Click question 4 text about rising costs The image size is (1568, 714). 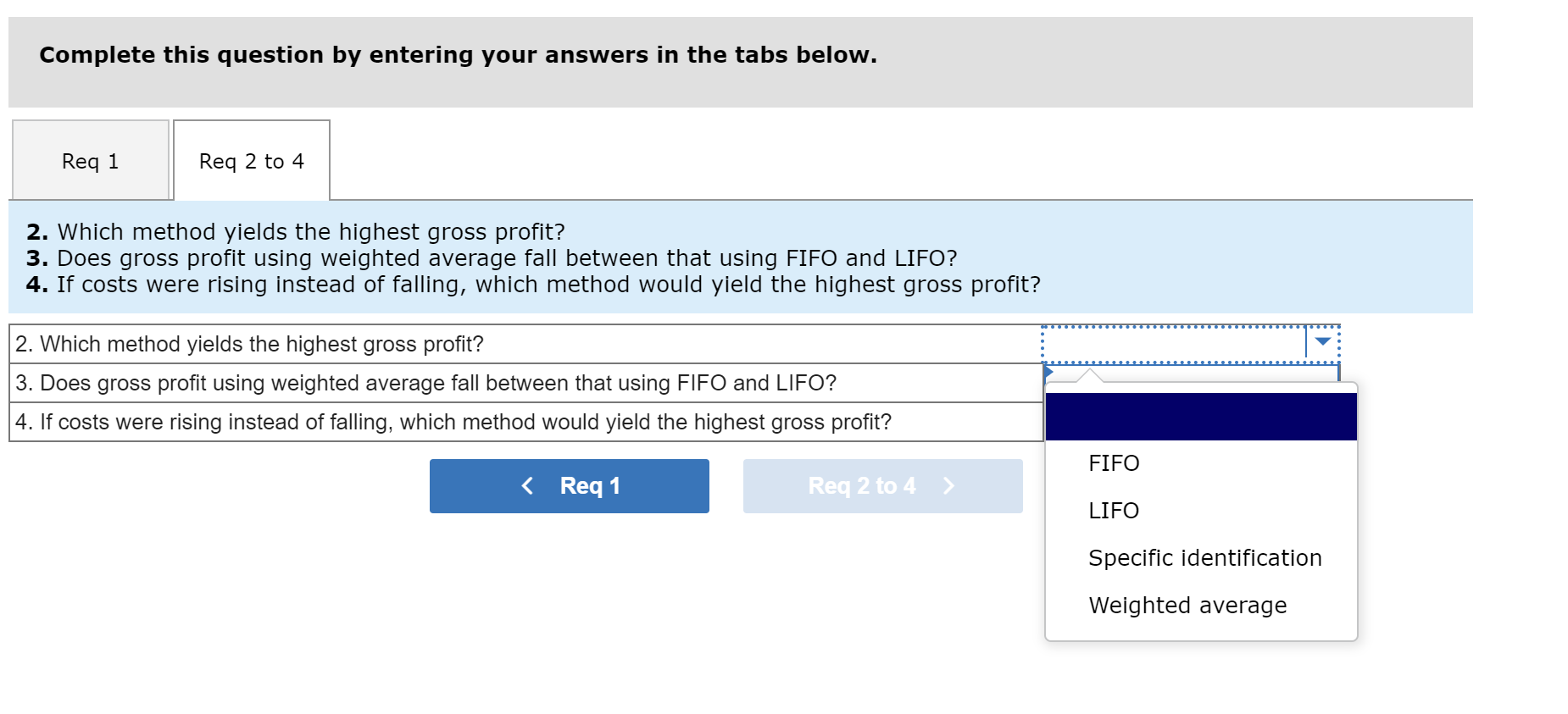tap(453, 421)
